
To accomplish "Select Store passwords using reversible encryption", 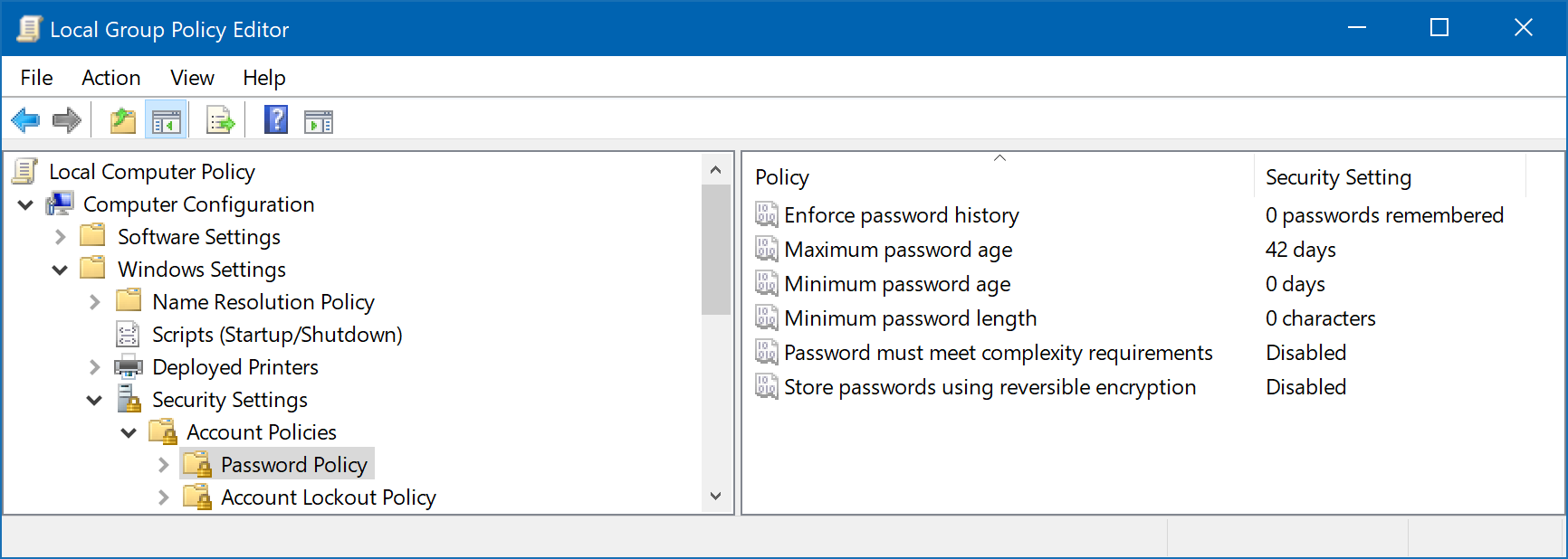I will (x=990, y=387).
